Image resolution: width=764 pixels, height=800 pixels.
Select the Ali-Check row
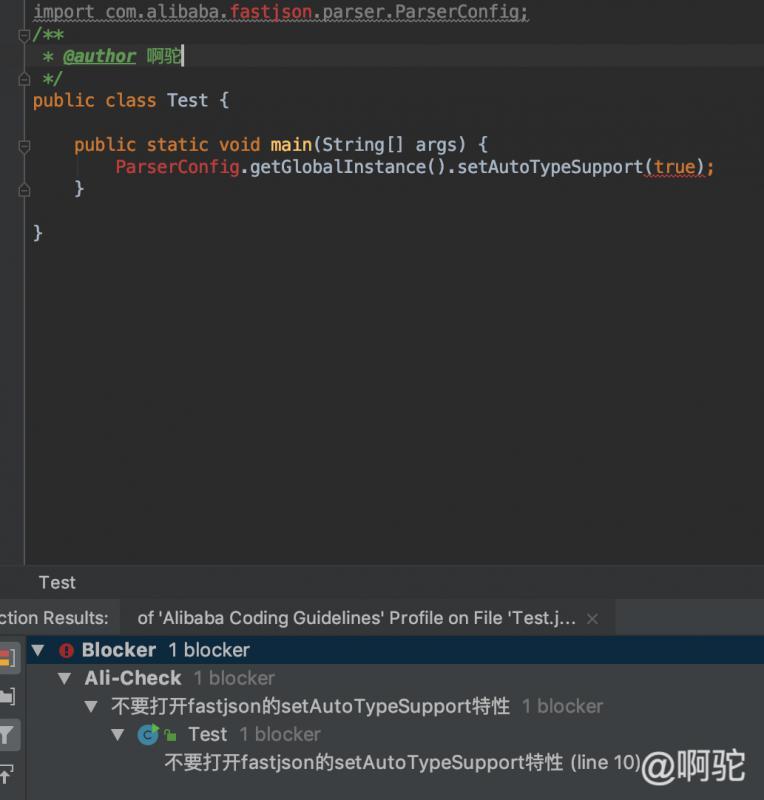coord(395,678)
